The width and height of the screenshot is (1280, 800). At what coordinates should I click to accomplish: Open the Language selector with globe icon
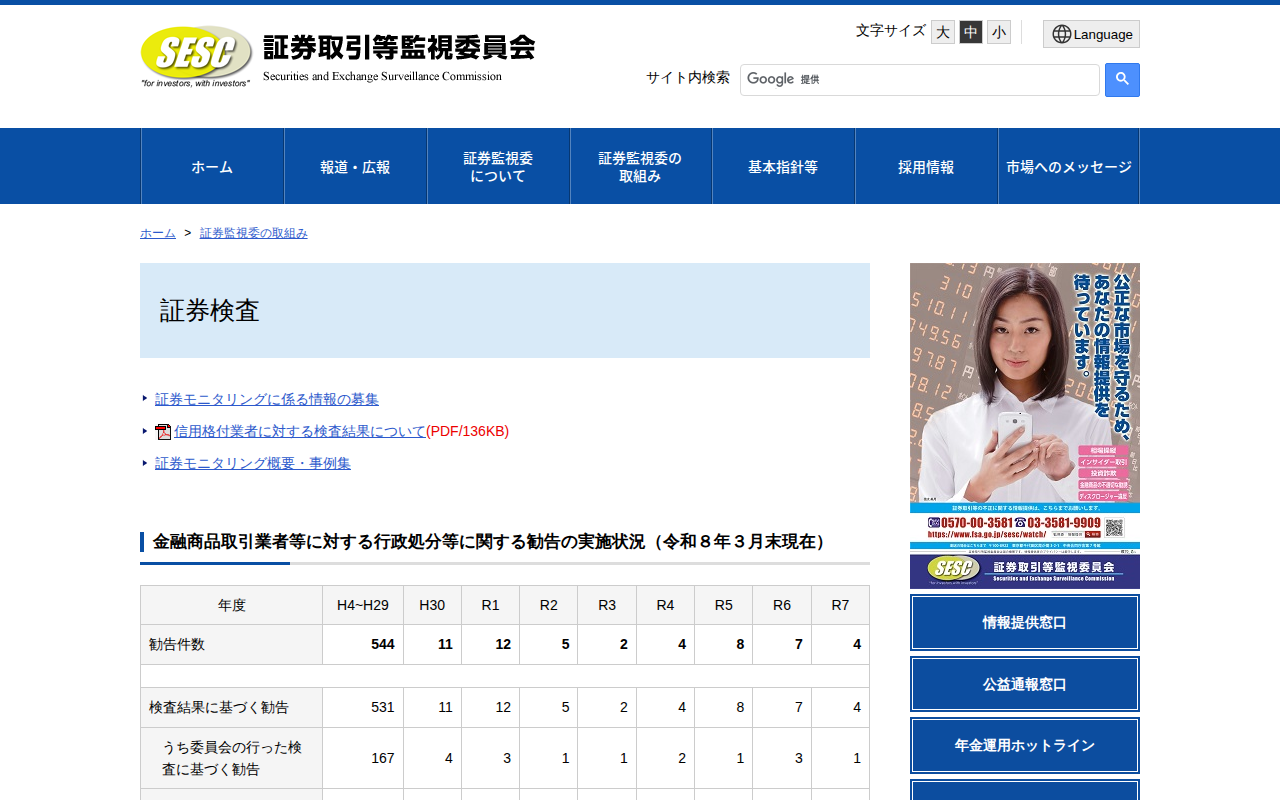pos(1091,34)
